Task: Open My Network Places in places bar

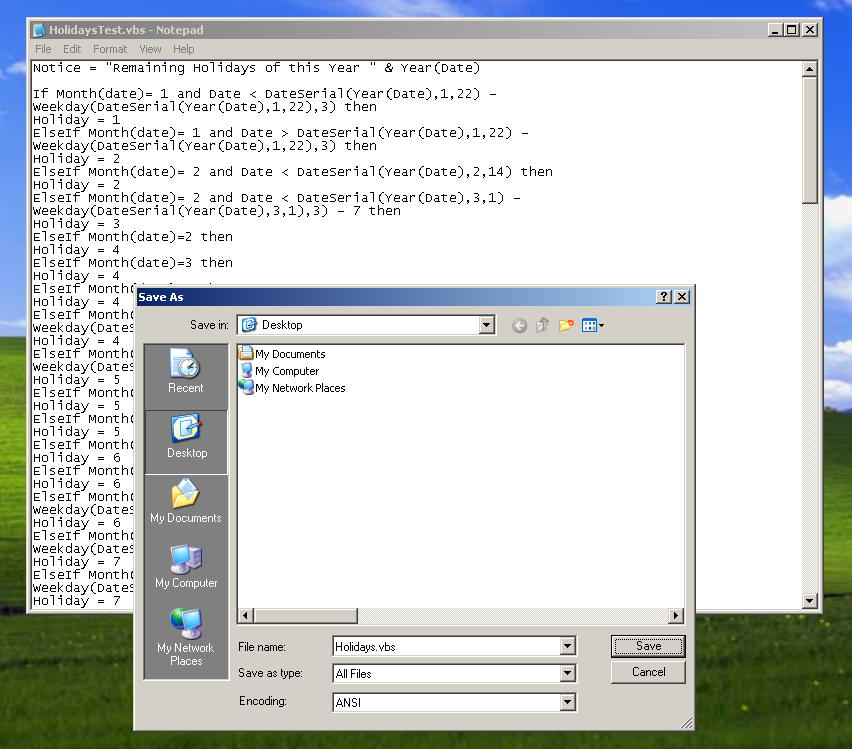Action: click(186, 638)
